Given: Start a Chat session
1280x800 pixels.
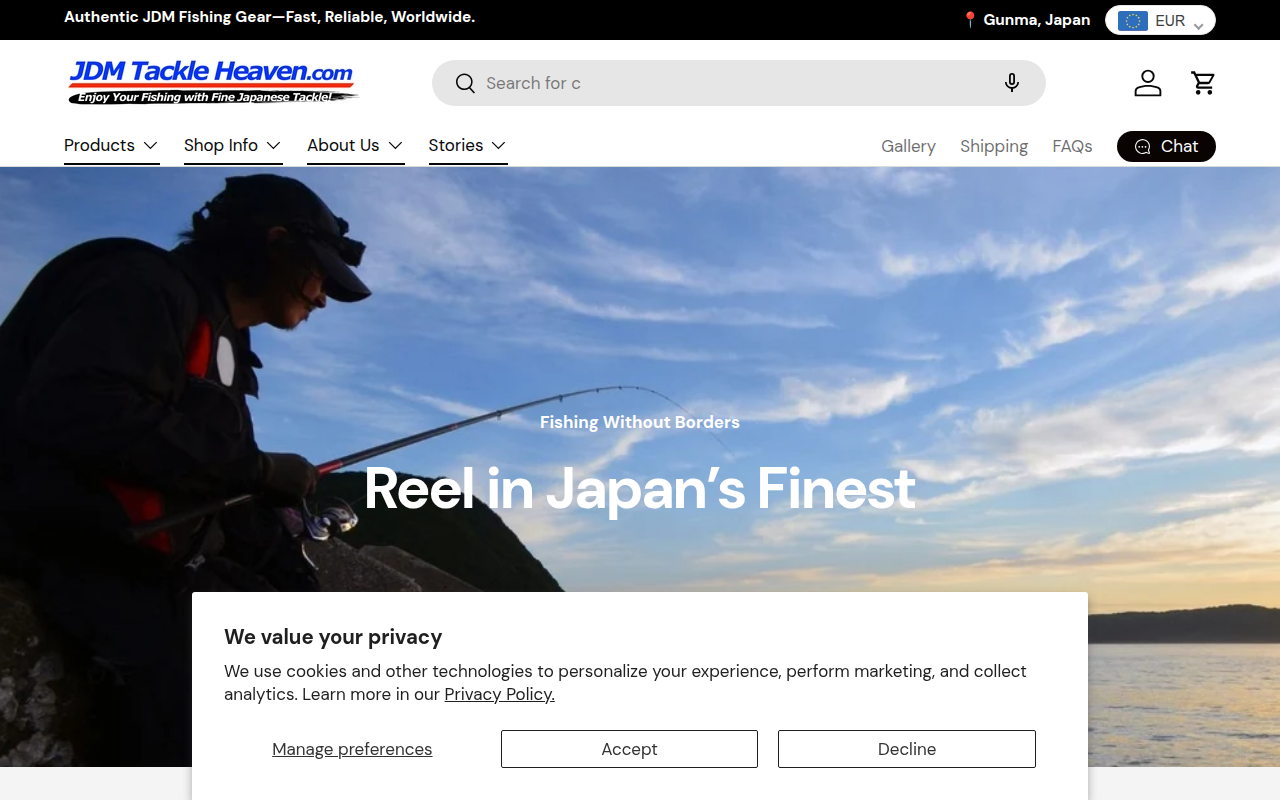Looking at the screenshot, I should [1166, 146].
